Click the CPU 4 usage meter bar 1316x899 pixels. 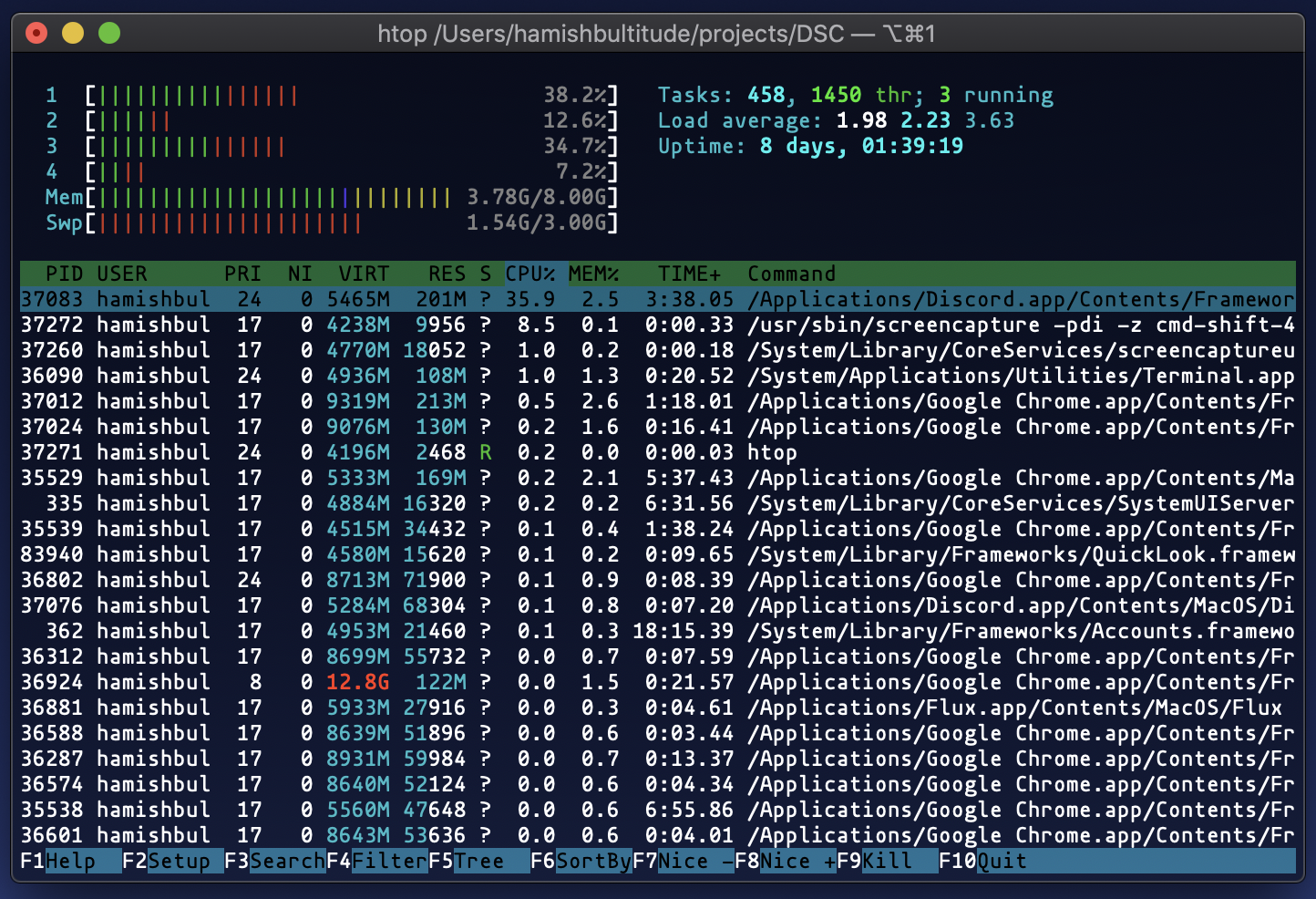pyautogui.click(x=351, y=171)
